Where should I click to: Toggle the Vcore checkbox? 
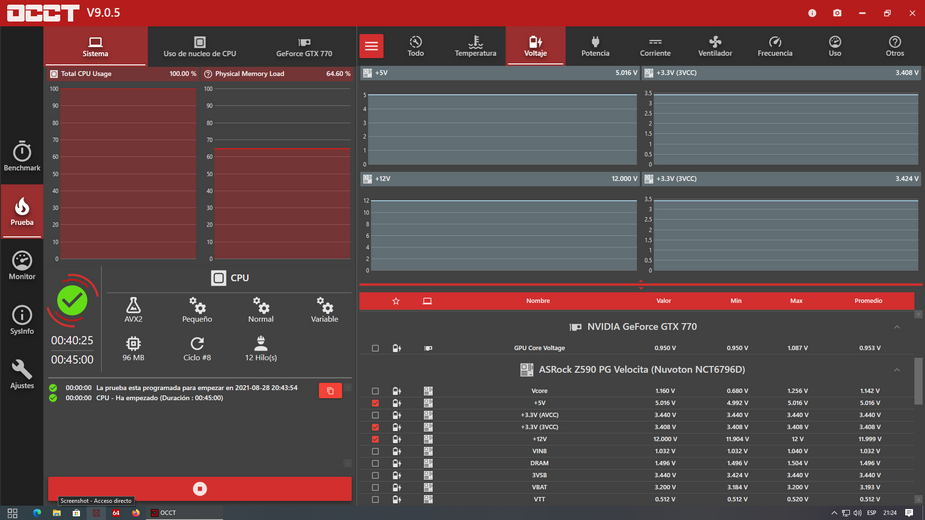(375, 391)
